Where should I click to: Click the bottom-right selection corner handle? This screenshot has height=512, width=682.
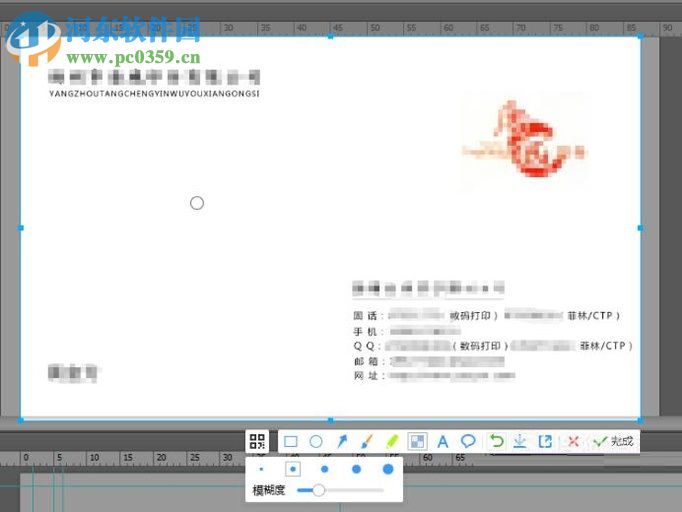(640, 420)
